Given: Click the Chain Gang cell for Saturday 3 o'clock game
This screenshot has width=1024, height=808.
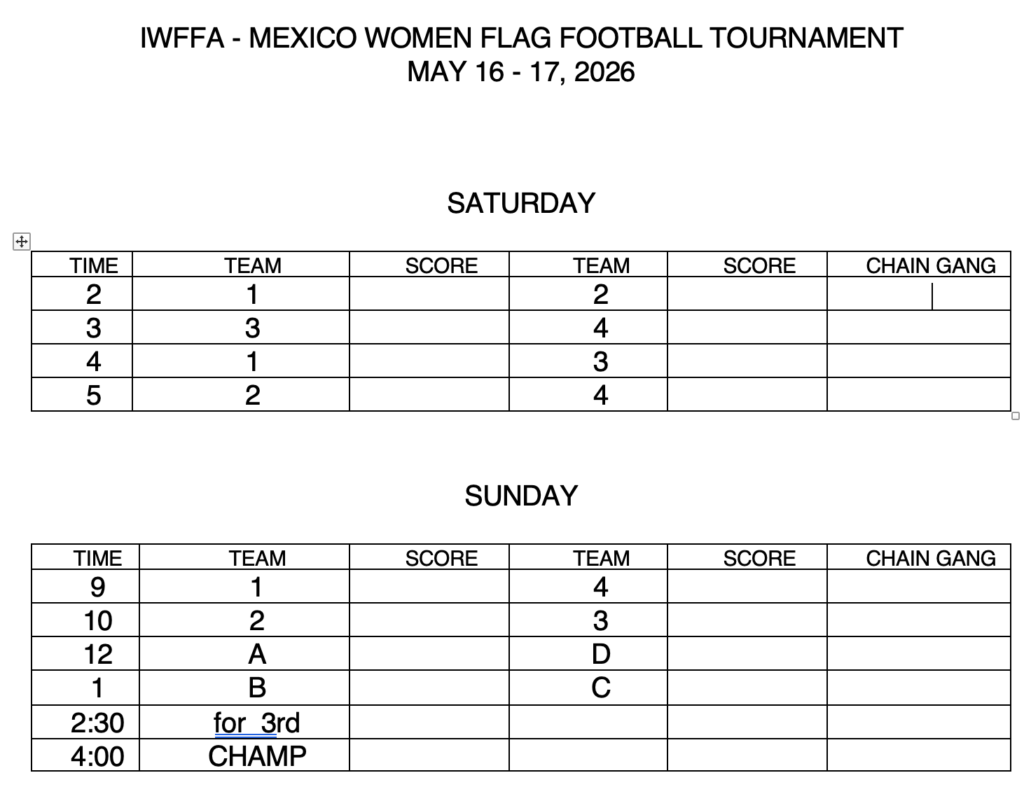Looking at the screenshot, I should coord(919,327).
